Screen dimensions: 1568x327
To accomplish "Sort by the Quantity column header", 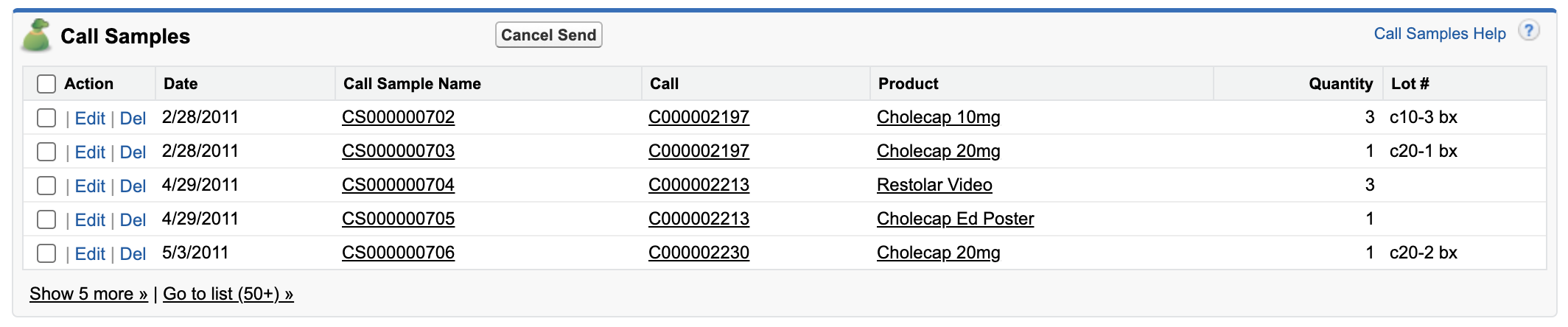I will click(1340, 84).
